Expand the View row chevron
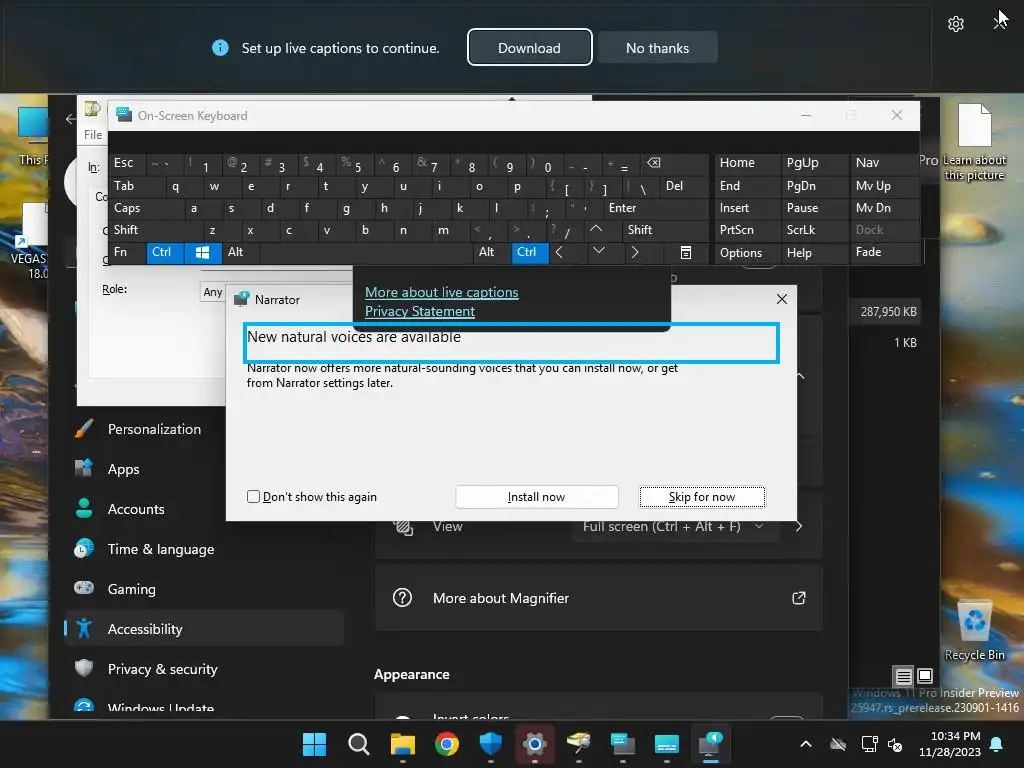This screenshot has height=768, width=1024. pos(799,526)
